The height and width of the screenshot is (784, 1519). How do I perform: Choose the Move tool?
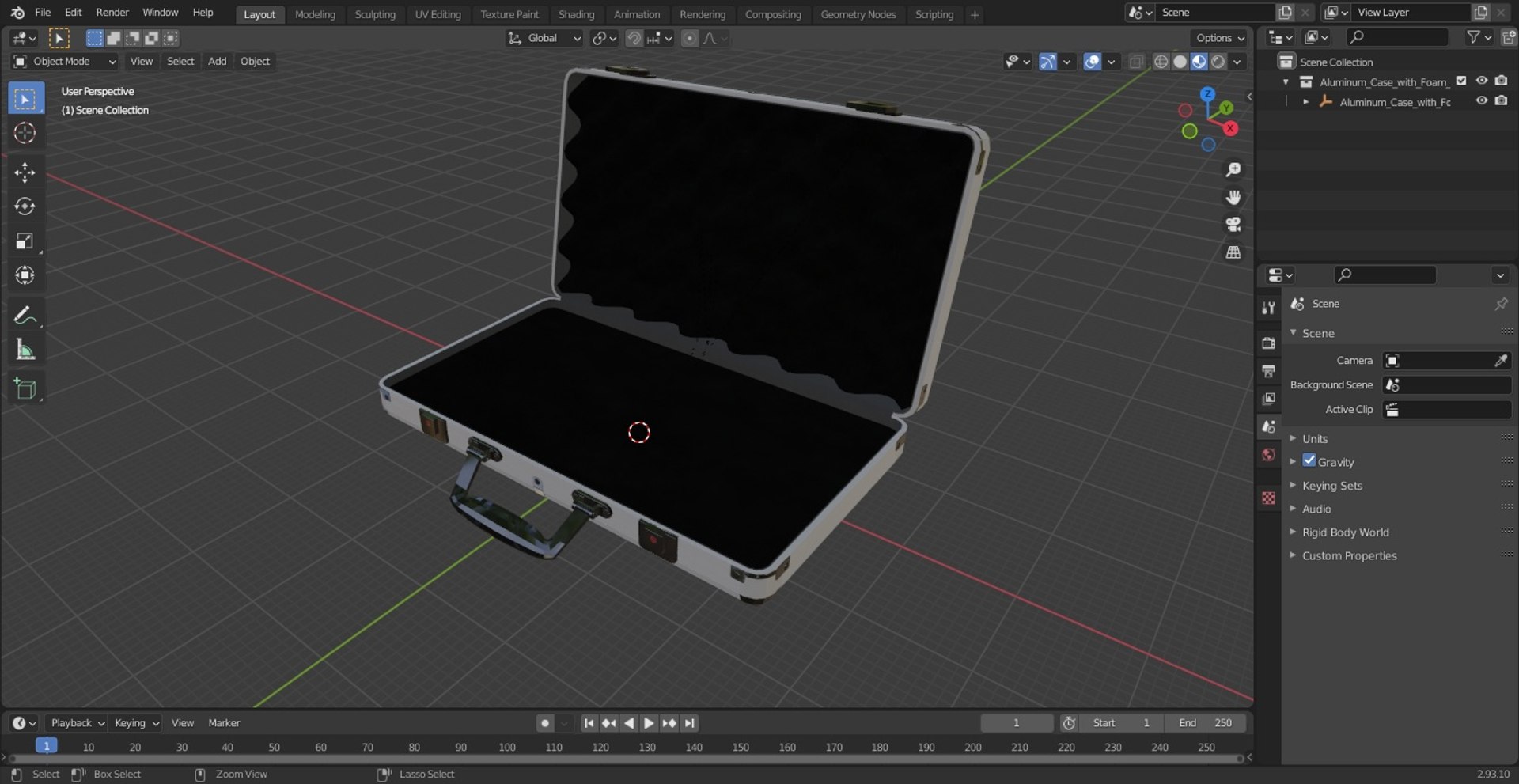coord(25,172)
